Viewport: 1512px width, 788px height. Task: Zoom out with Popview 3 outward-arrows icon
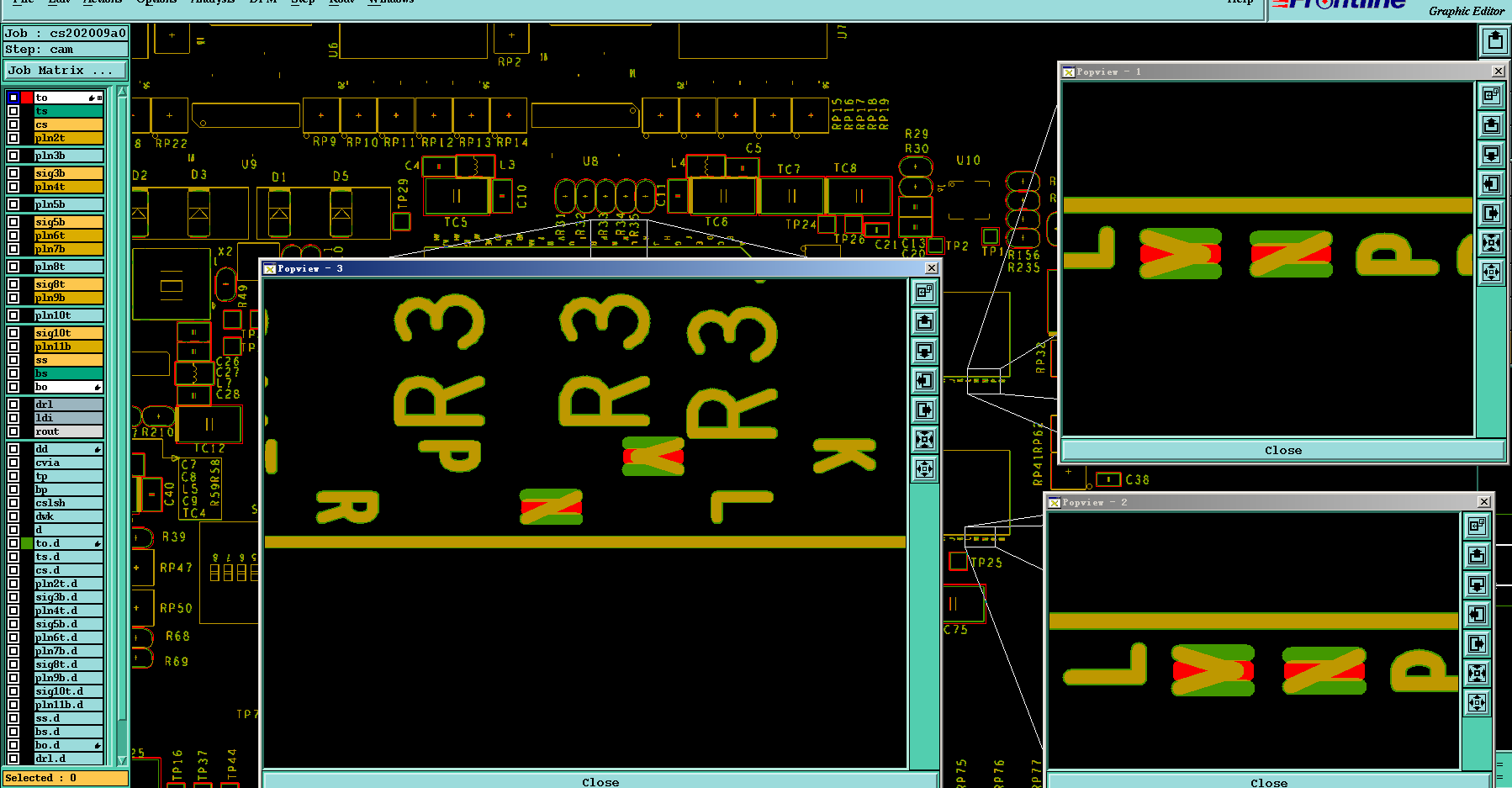pyautogui.click(x=924, y=468)
